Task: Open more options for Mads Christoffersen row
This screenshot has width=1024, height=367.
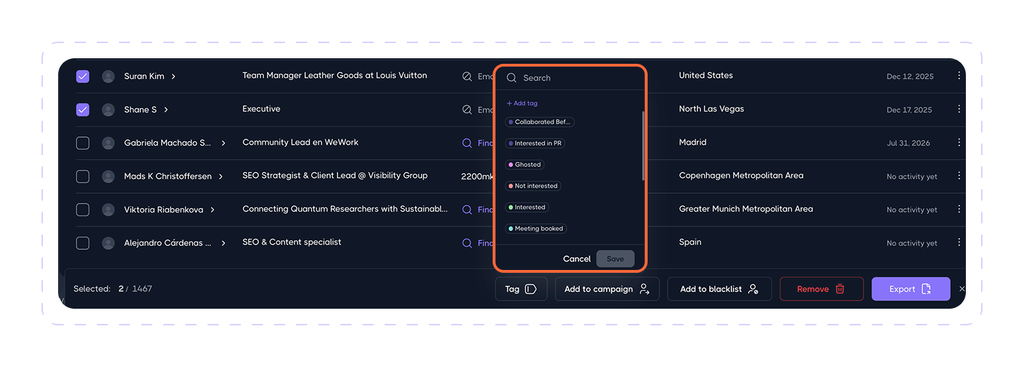Action: (959, 176)
